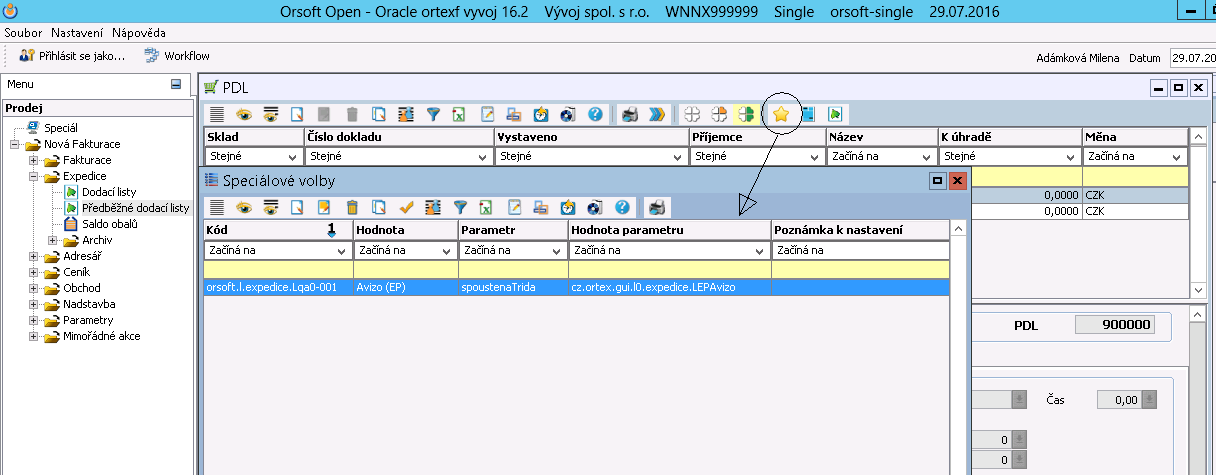
Task: Click the printer icon in PDL toolbar
Action: pos(630,114)
